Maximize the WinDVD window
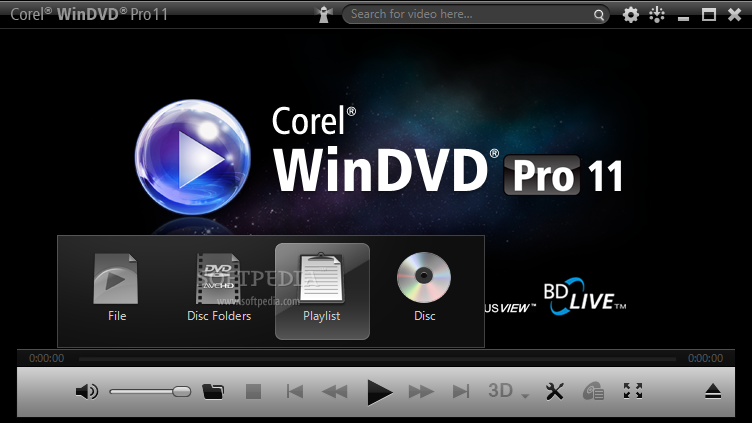Image resolution: width=752 pixels, height=423 pixels. pos(709,14)
